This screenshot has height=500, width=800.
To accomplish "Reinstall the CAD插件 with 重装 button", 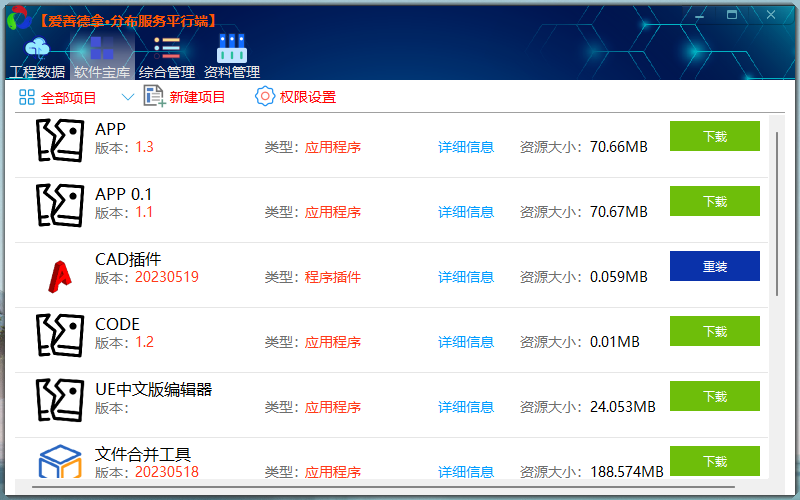I will 714,266.
